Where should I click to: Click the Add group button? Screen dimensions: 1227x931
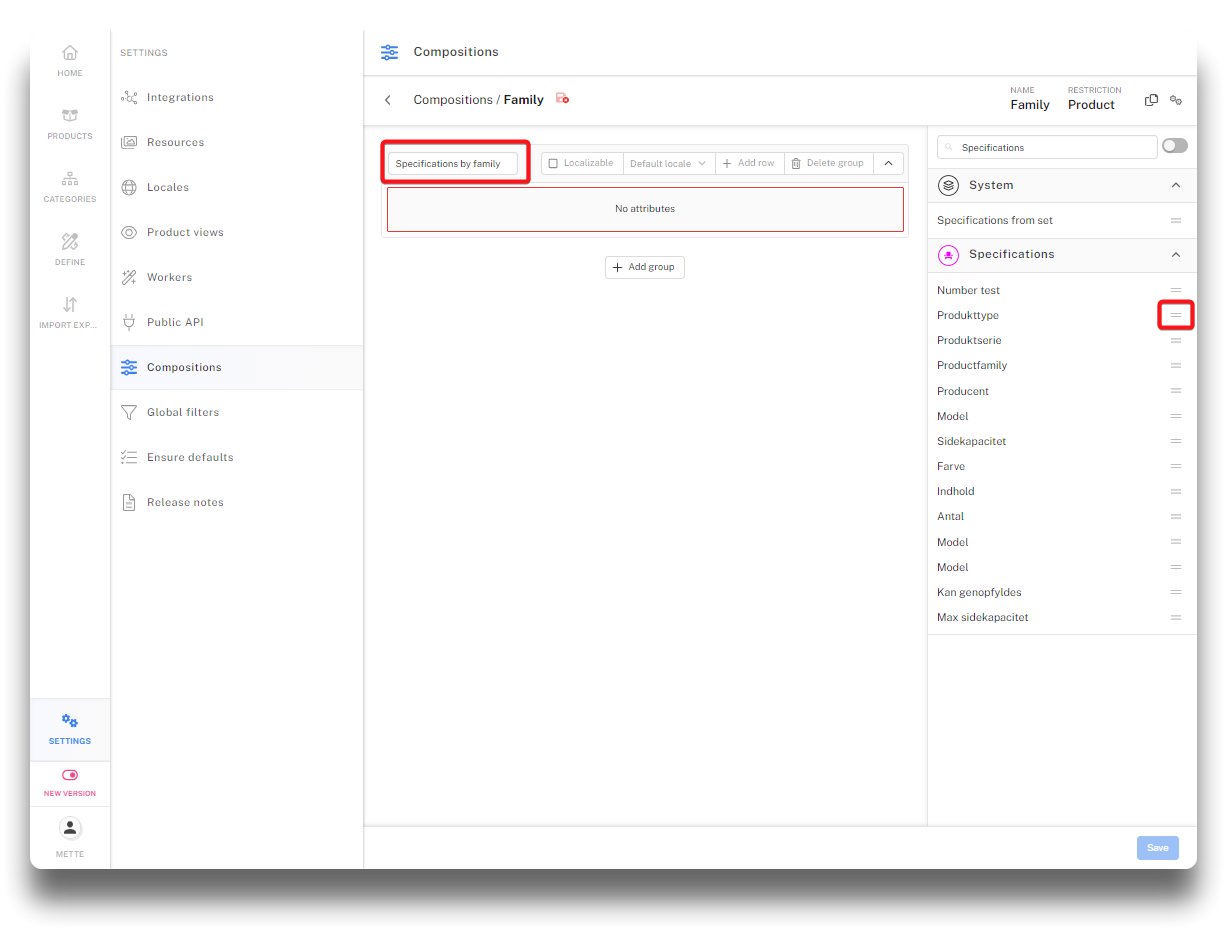tap(645, 267)
